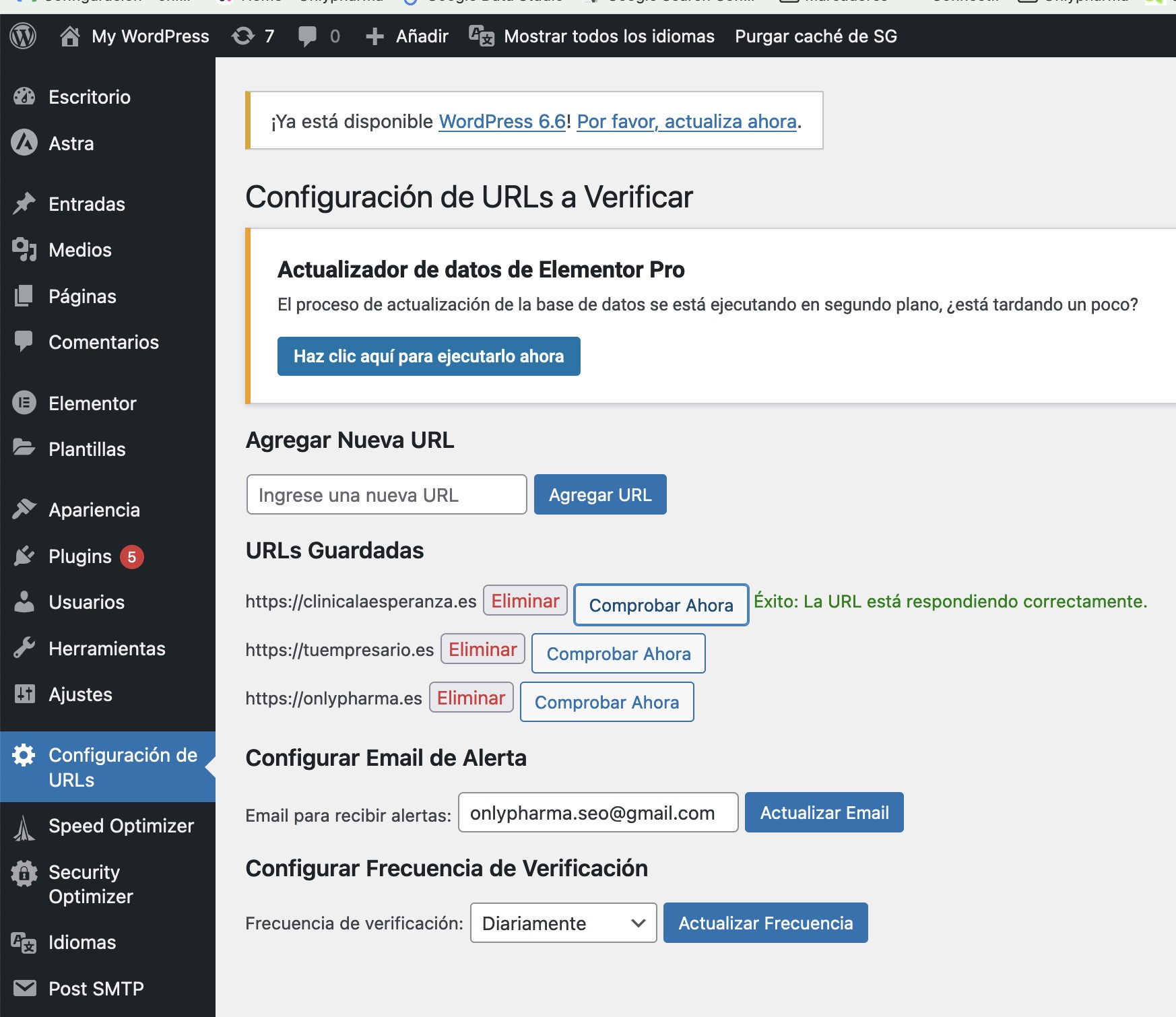
Task: Click the Escritorio dashboard icon
Action: tap(24, 97)
